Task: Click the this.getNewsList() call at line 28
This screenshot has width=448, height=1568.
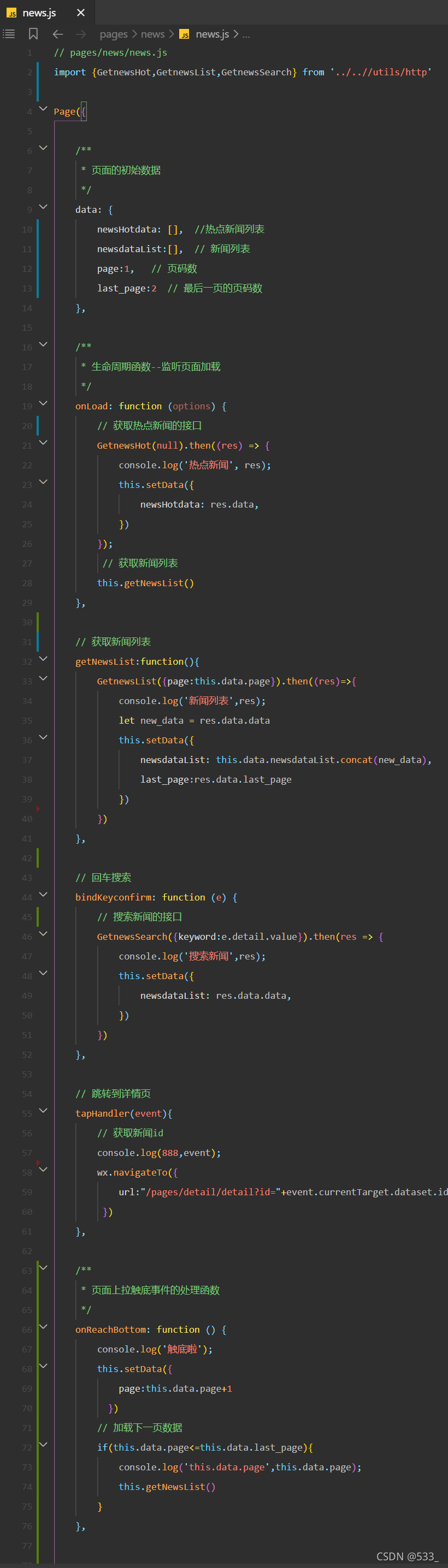Action: coord(146,583)
